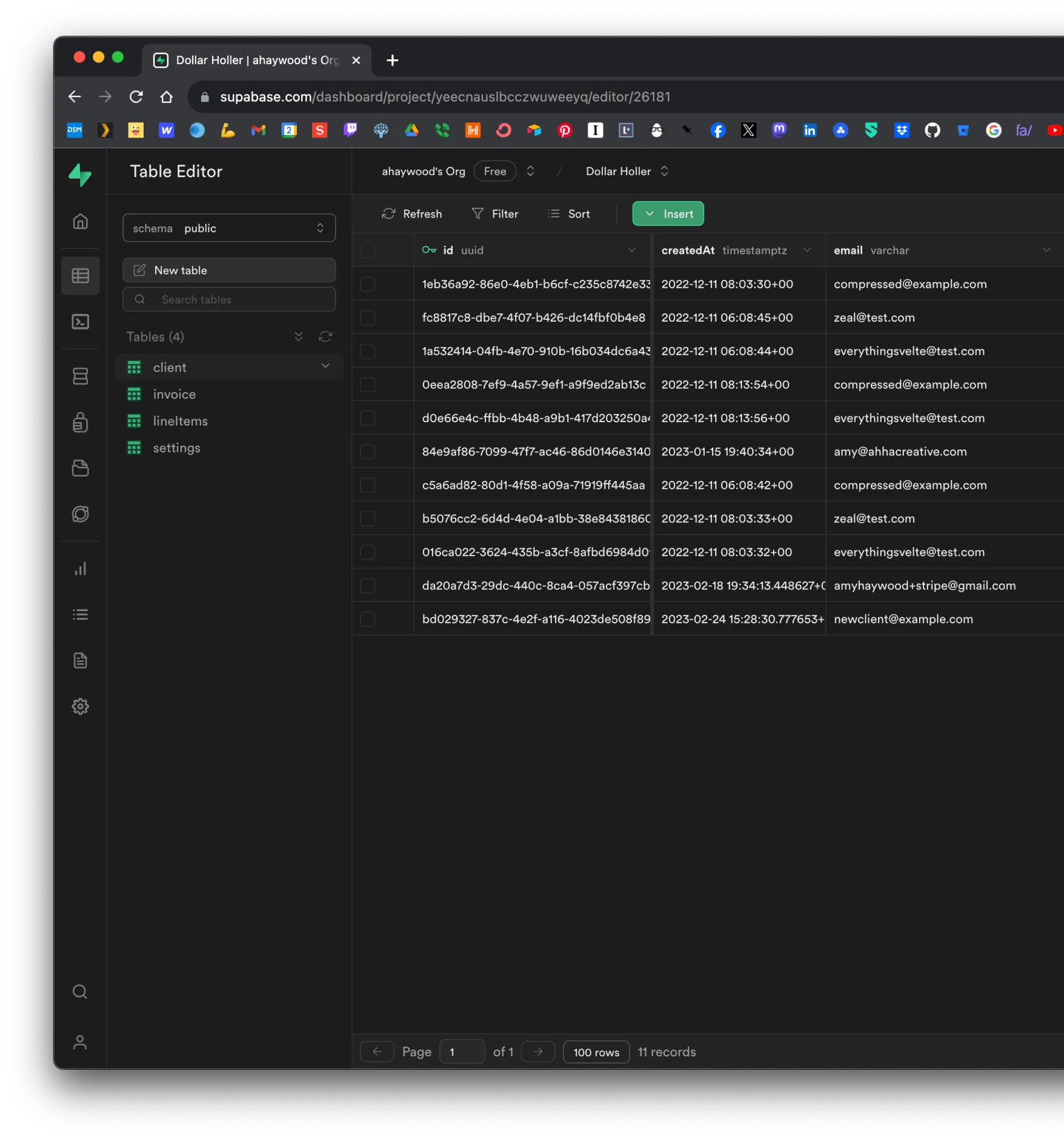Open Project Settings gear icon
The width and height of the screenshot is (1064, 1140).
[x=80, y=706]
